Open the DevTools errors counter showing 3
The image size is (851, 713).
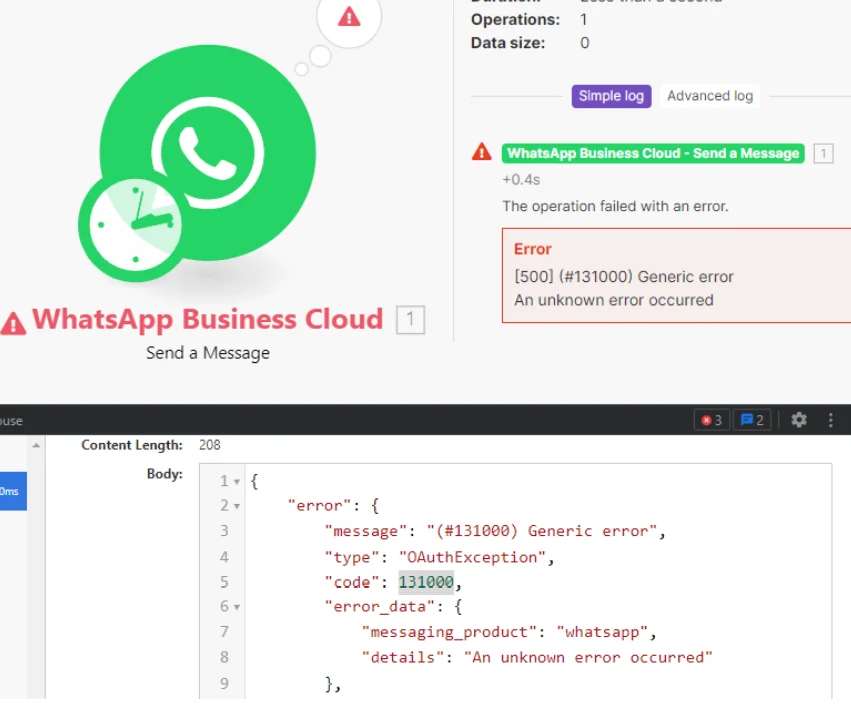pyautogui.click(x=712, y=420)
